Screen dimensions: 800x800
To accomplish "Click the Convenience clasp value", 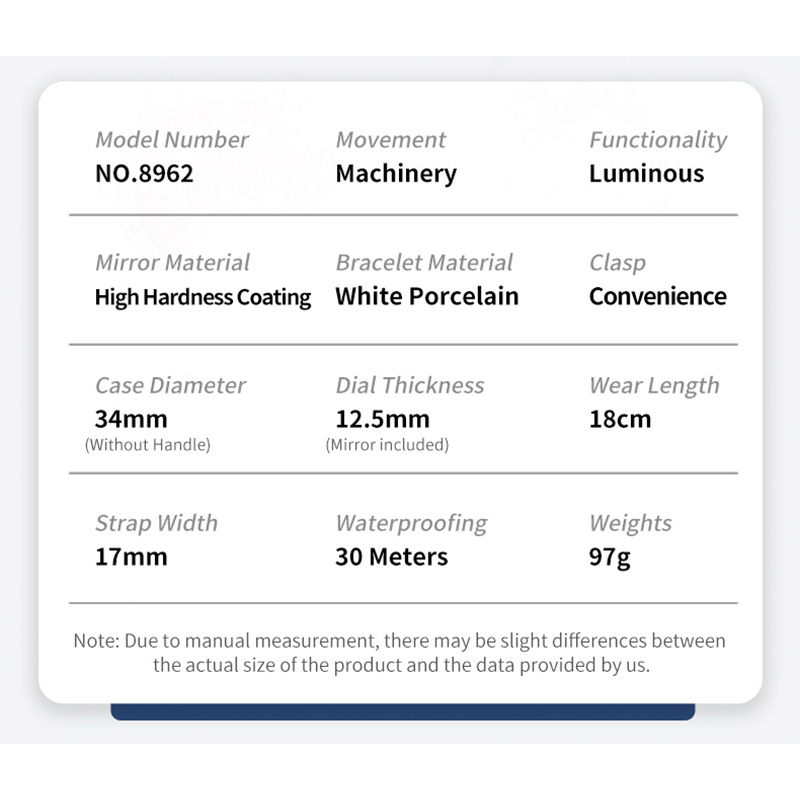I will click(658, 296).
